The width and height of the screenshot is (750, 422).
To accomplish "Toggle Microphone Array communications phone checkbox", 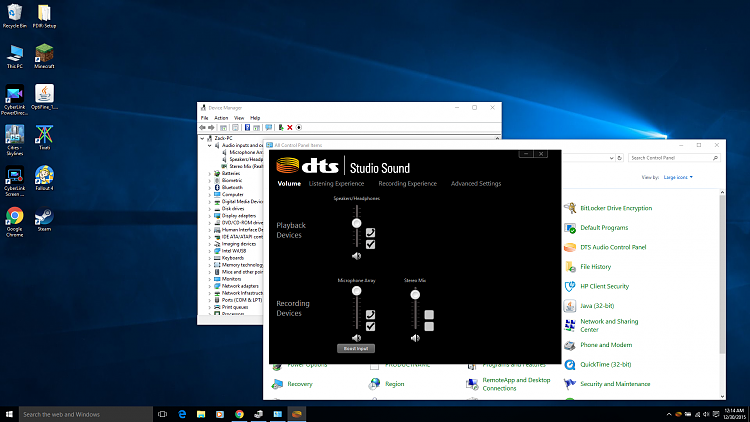I will point(370,314).
